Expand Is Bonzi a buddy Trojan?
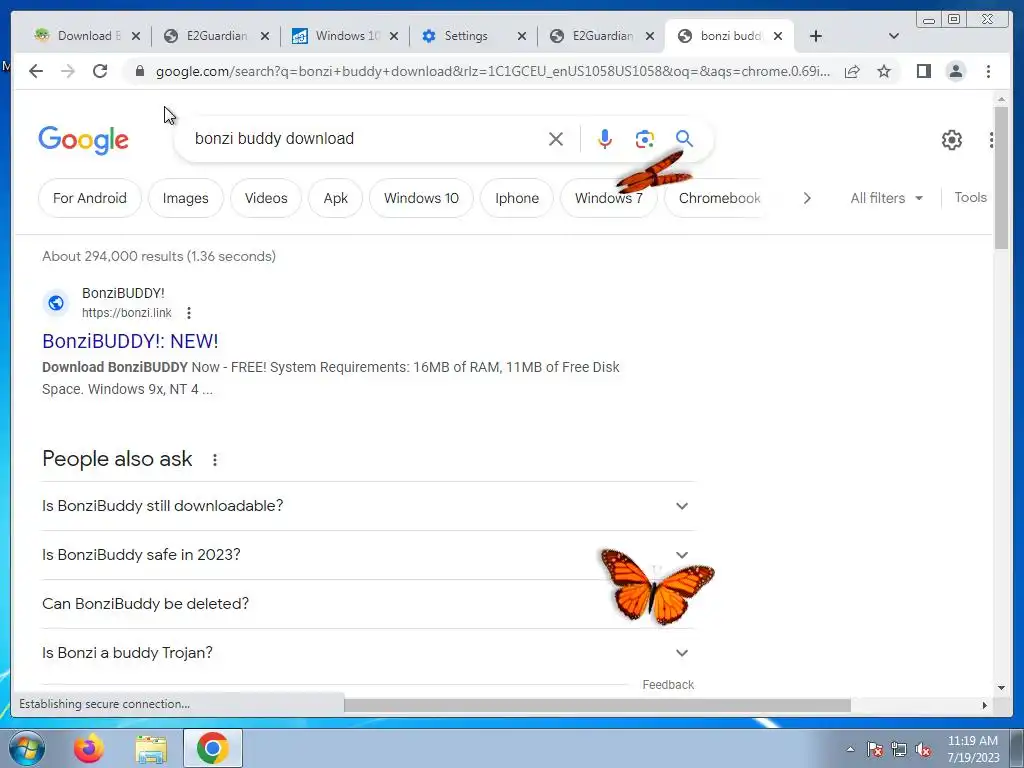The height and width of the screenshot is (768, 1024). click(368, 653)
